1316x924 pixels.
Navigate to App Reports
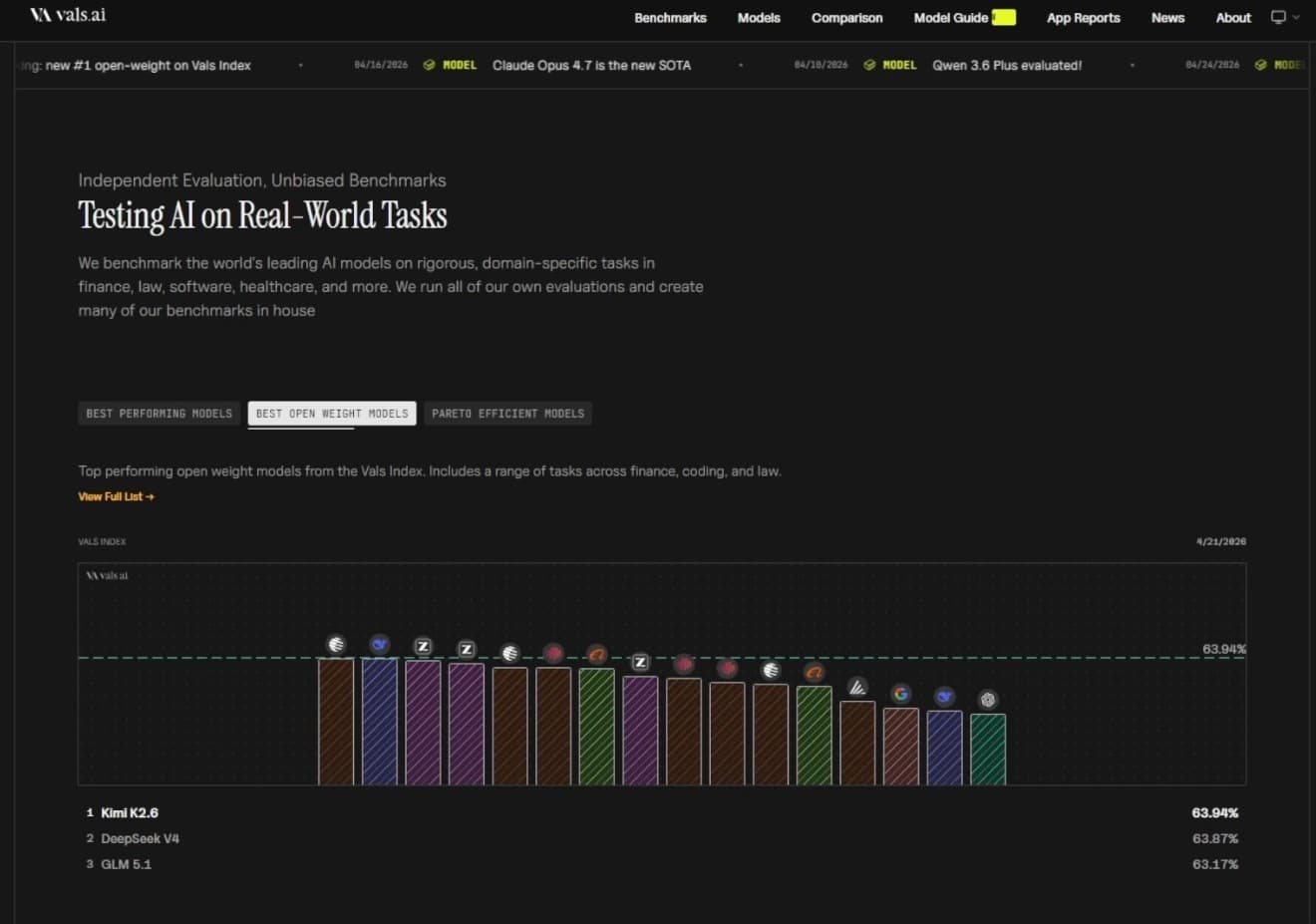[x=1083, y=18]
